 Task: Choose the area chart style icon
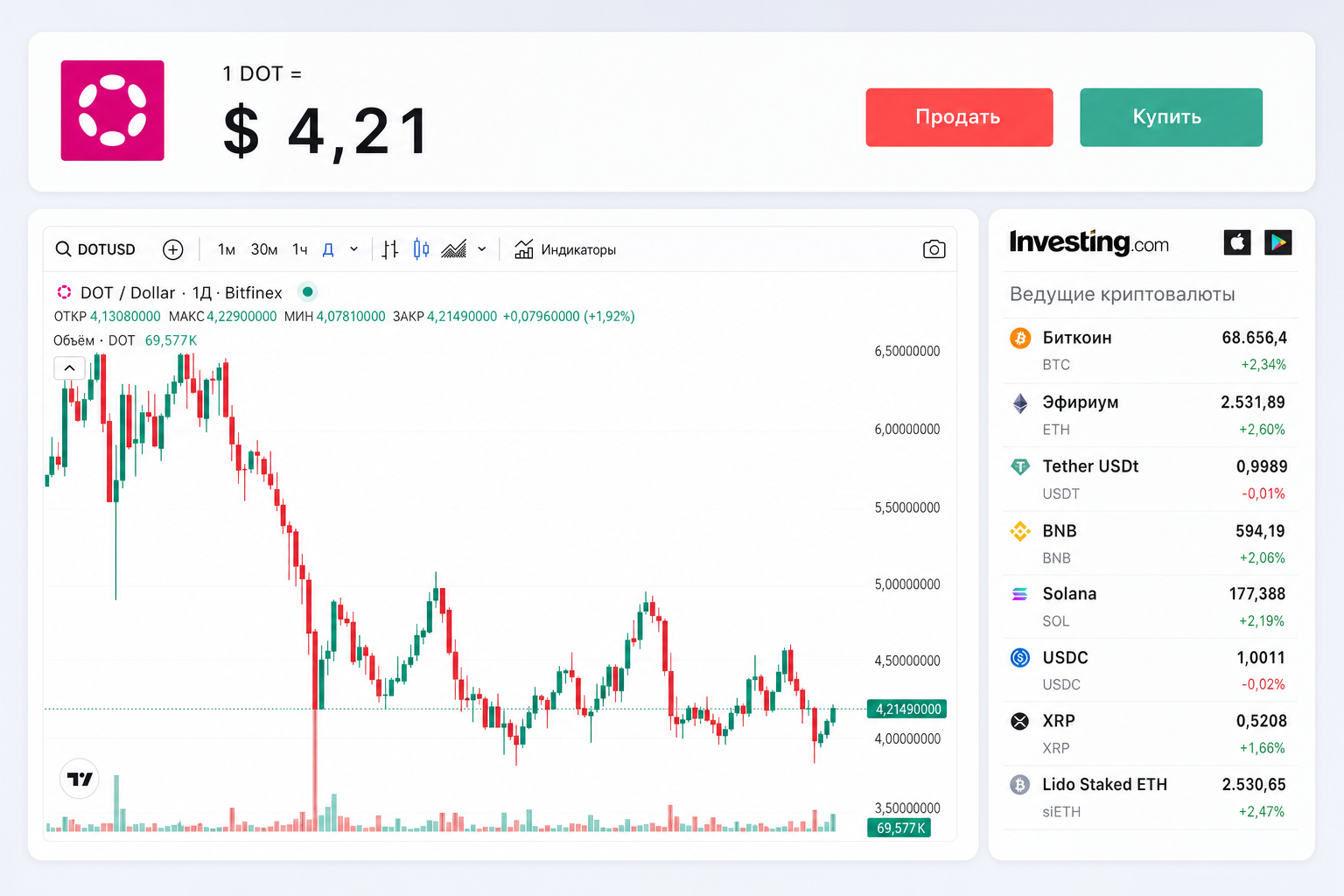(x=453, y=249)
